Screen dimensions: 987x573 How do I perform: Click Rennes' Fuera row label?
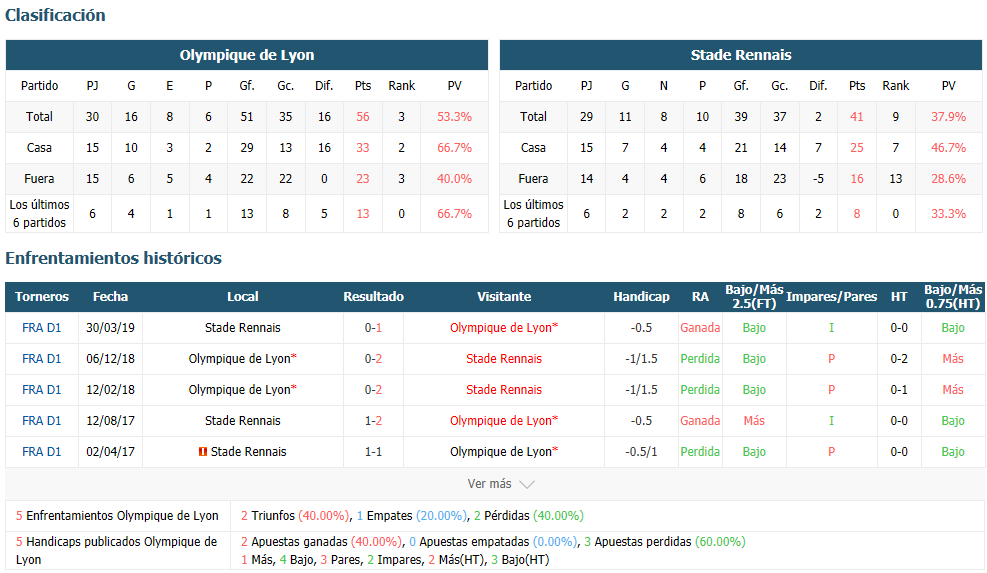(533, 179)
